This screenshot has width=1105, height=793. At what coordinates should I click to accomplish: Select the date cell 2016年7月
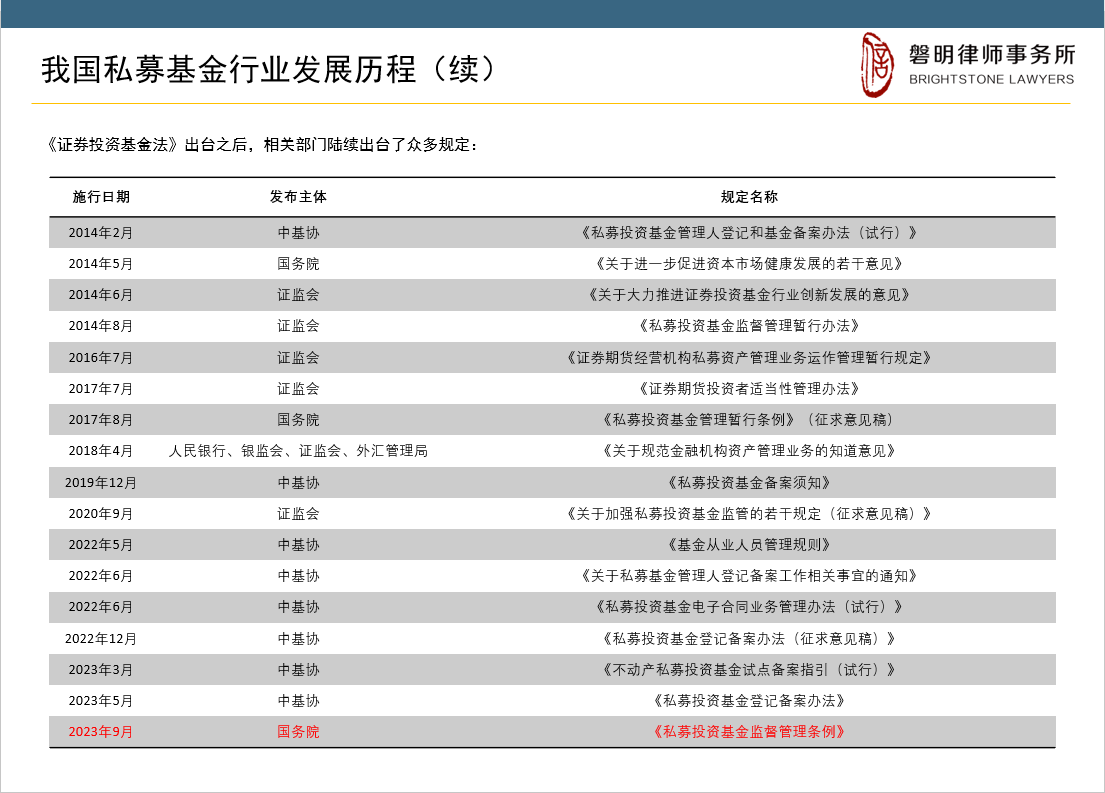coord(101,357)
